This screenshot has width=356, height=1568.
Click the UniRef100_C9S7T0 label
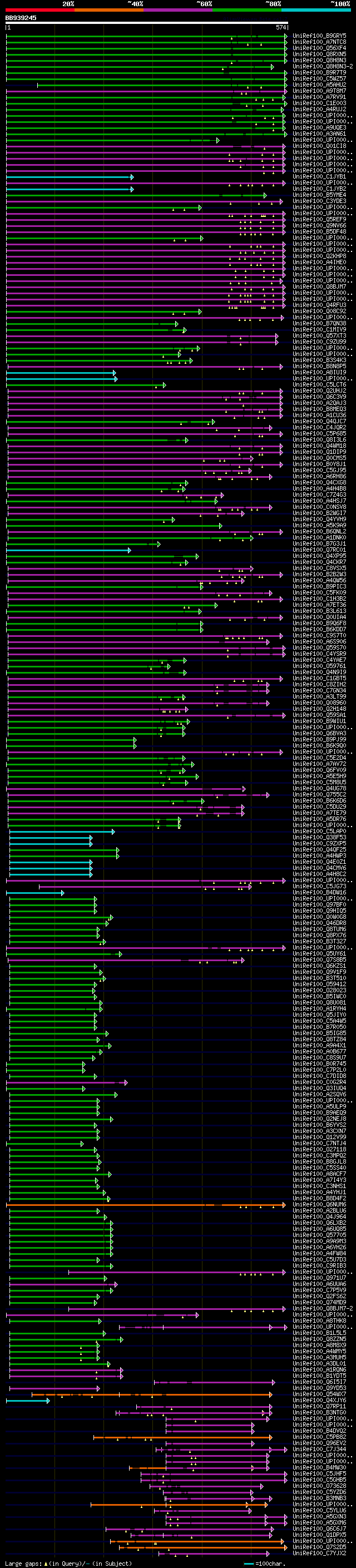319,635
